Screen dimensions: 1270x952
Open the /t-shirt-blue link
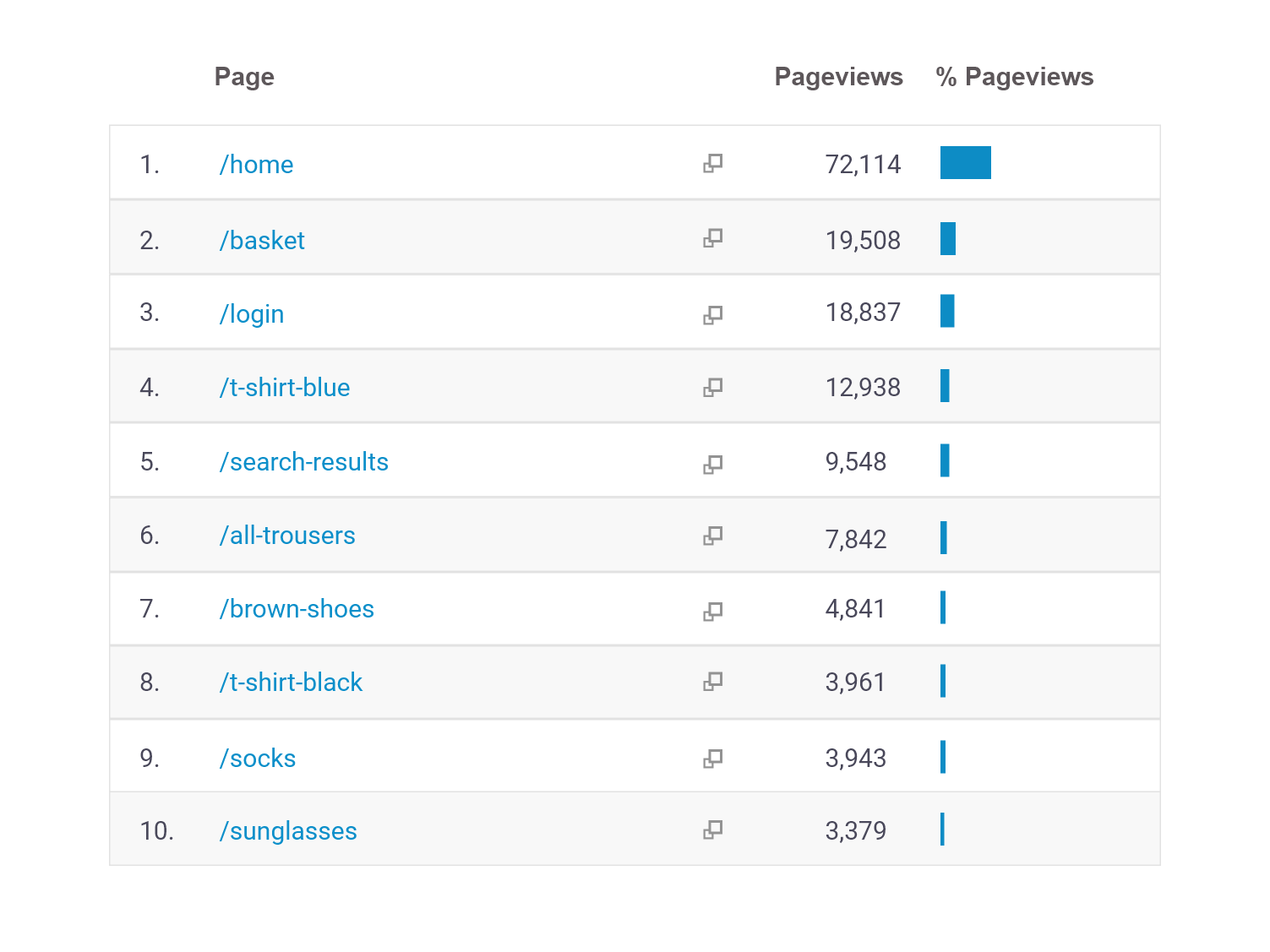pyautogui.click(x=285, y=388)
